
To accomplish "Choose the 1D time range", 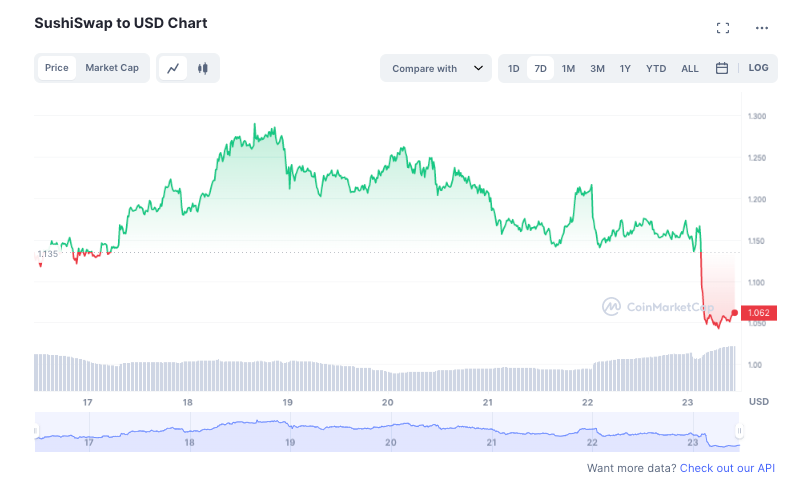I will coord(514,69).
